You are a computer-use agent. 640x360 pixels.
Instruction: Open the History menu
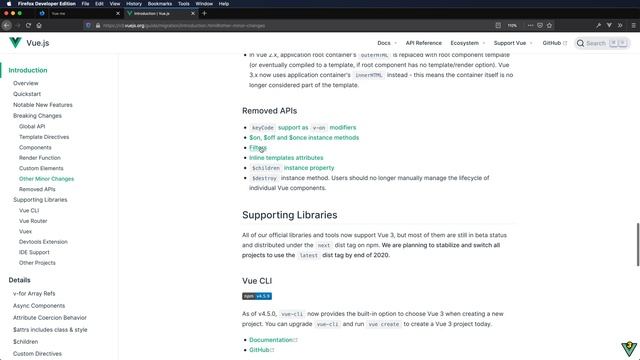tap(134, 4)
